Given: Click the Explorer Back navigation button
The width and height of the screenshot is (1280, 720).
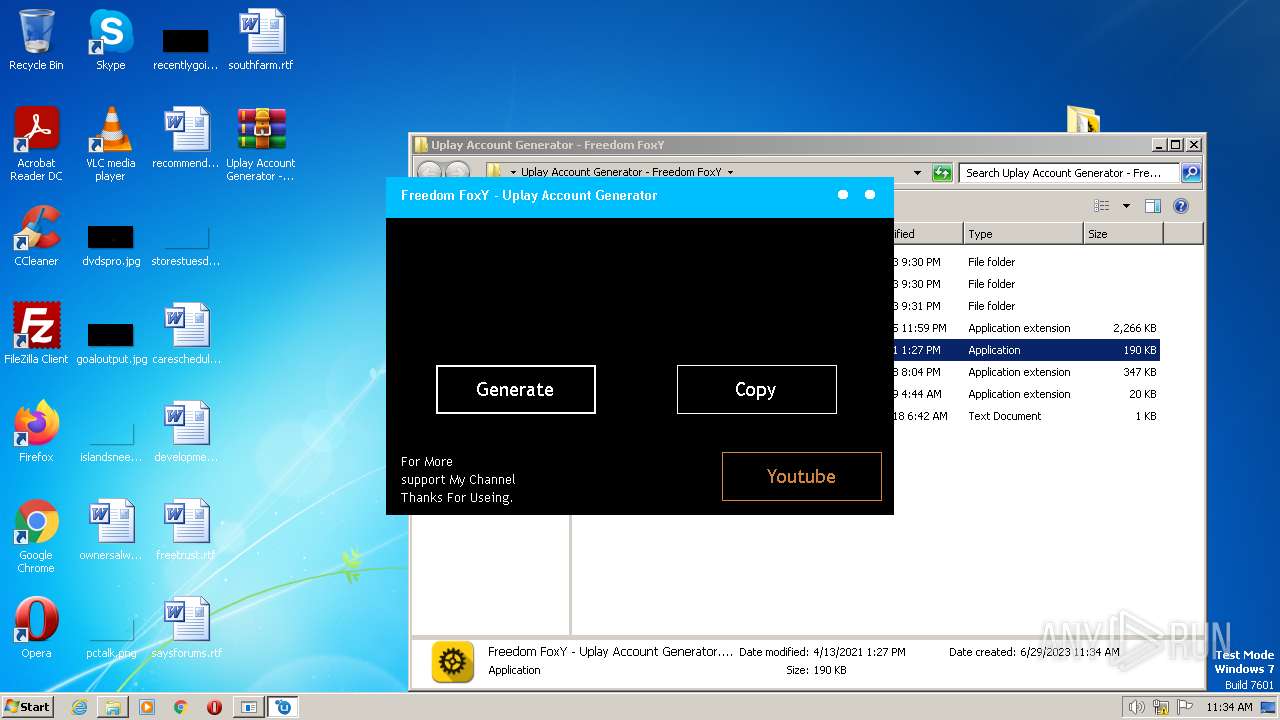Looking at the screenshot, I should 429,172.
